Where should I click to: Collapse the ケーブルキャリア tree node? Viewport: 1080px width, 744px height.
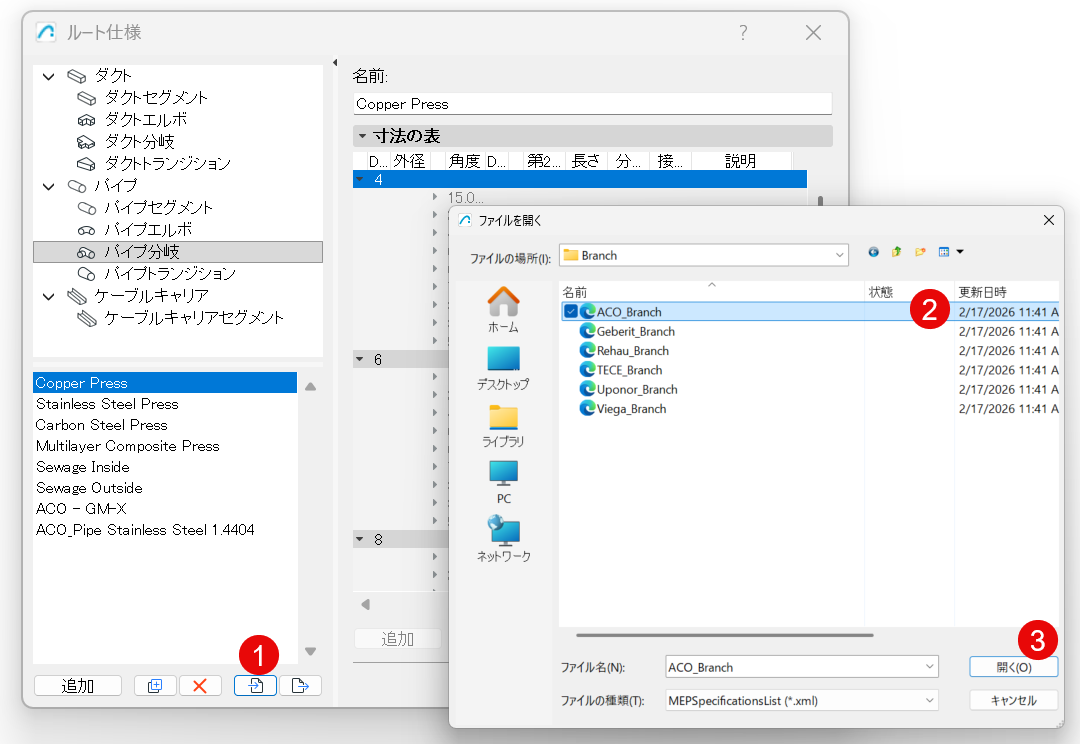48,296
